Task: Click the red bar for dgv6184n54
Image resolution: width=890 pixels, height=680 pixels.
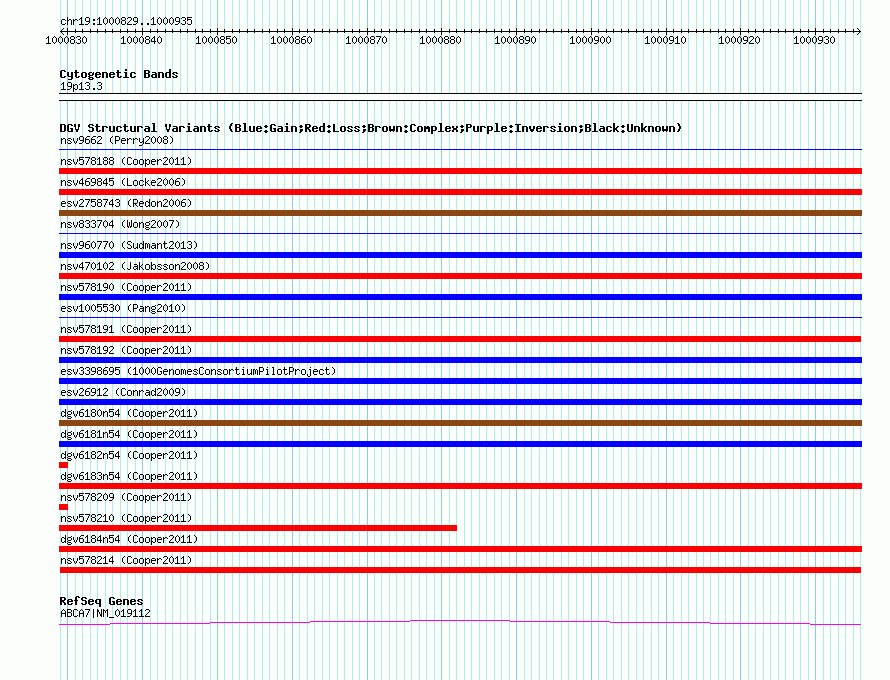Action: coord(460,549)
